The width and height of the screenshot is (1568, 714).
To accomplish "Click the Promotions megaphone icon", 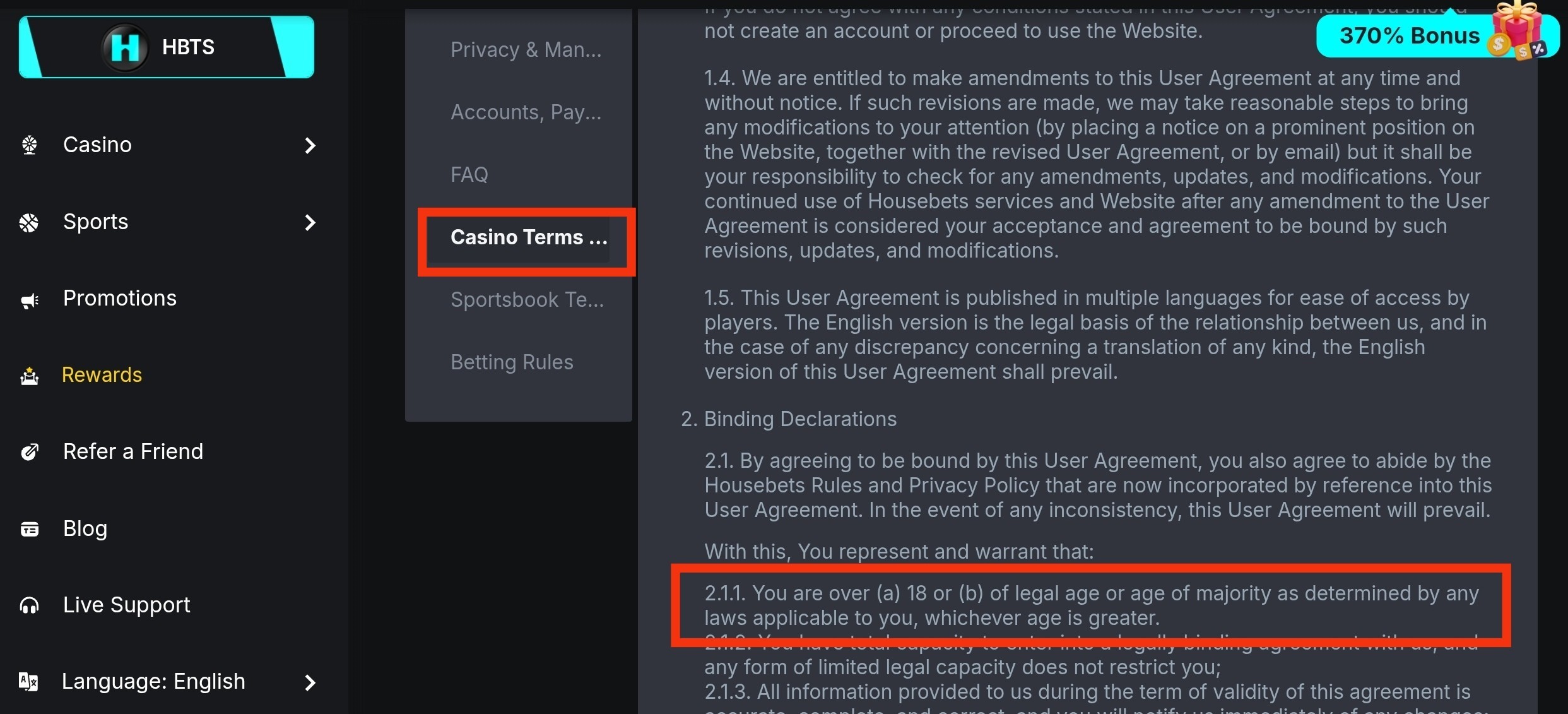I will click(x=29, y=300).
